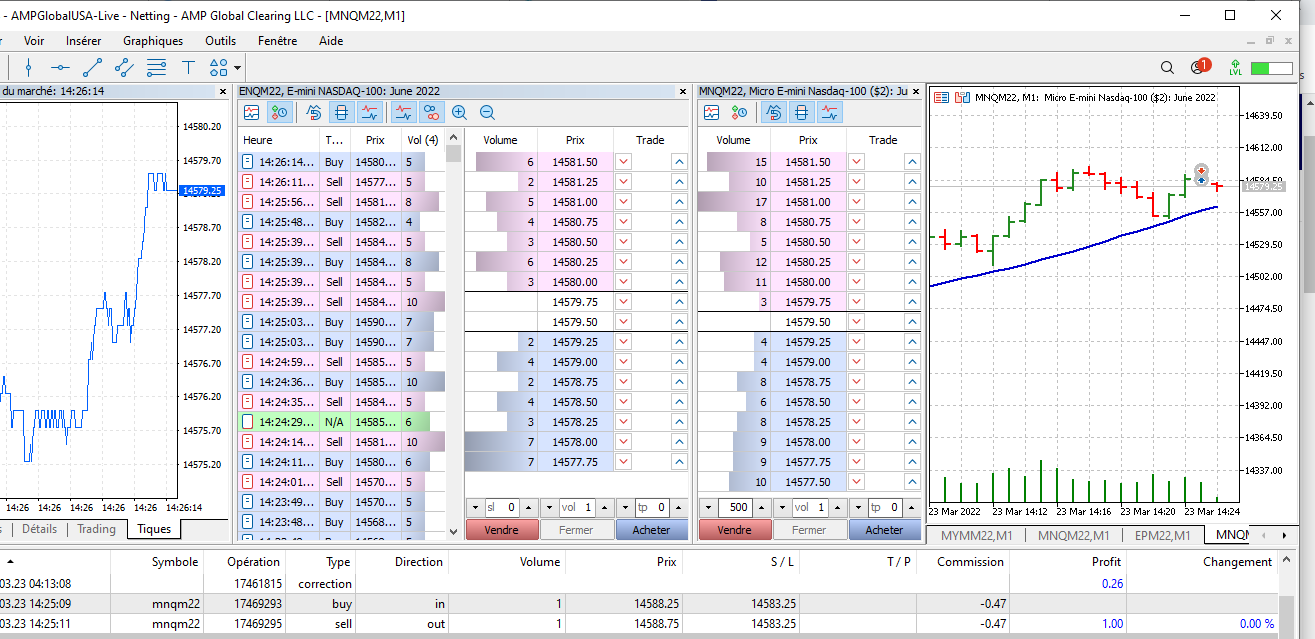Image resolution: width=1315 pixels, height=639 pixels.
Task: Click red down-chevron at 14581.50 in ENQM22
Action: [624, 162]
